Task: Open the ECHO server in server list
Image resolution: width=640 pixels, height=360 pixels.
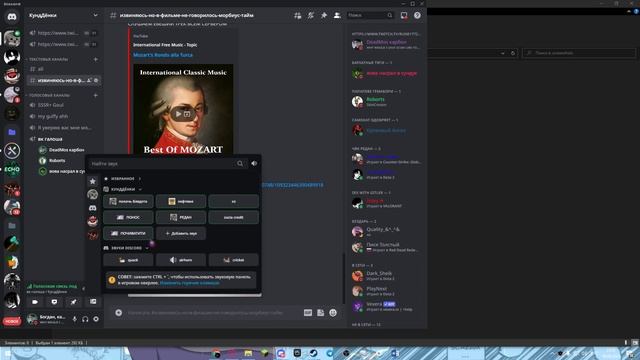Action: coord(12,169)
